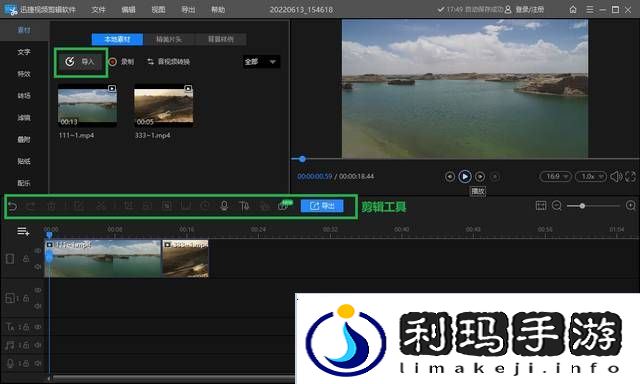This screenshot has height=384, width=640.
Task: Click the crop tool icon in editing toolbar
Action: click(x=128, y=206)
